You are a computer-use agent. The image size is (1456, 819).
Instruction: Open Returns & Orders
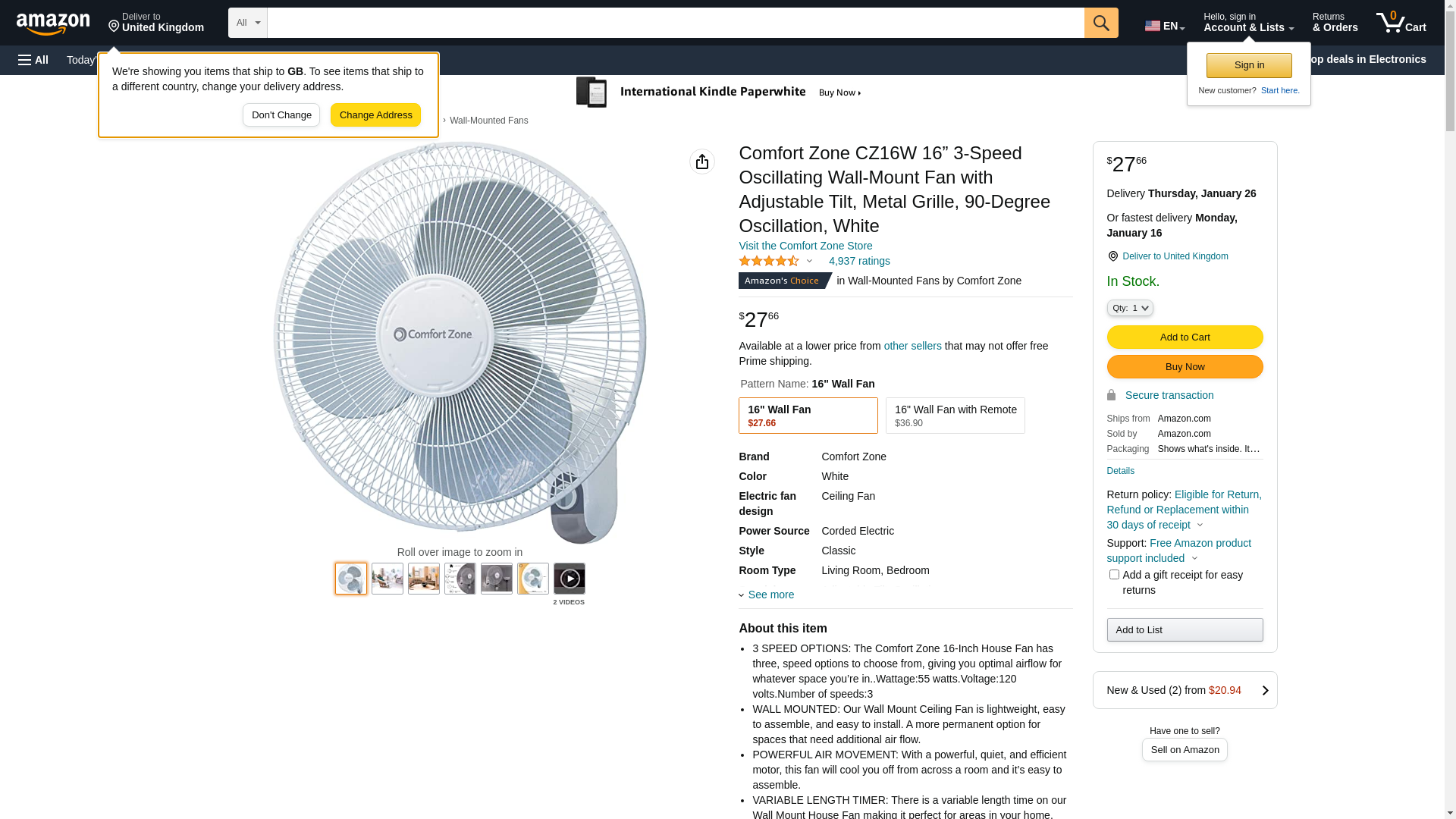pyautogui.click(x=1335, y=23)
